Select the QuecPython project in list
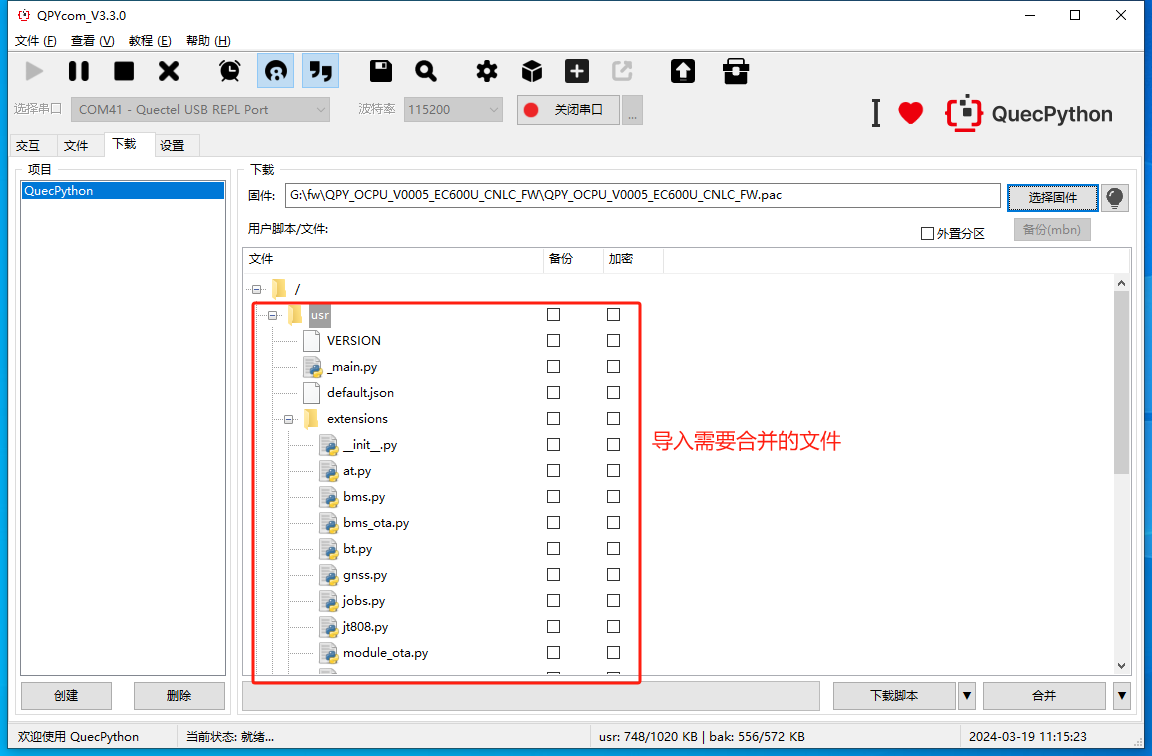The image size is (1152, 756). coord(123,191)
